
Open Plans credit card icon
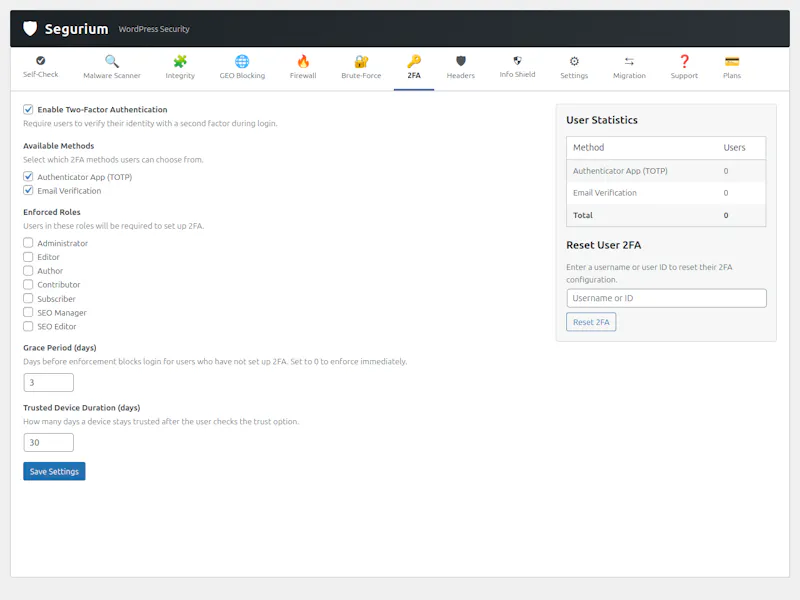click(x=732, y=61)
